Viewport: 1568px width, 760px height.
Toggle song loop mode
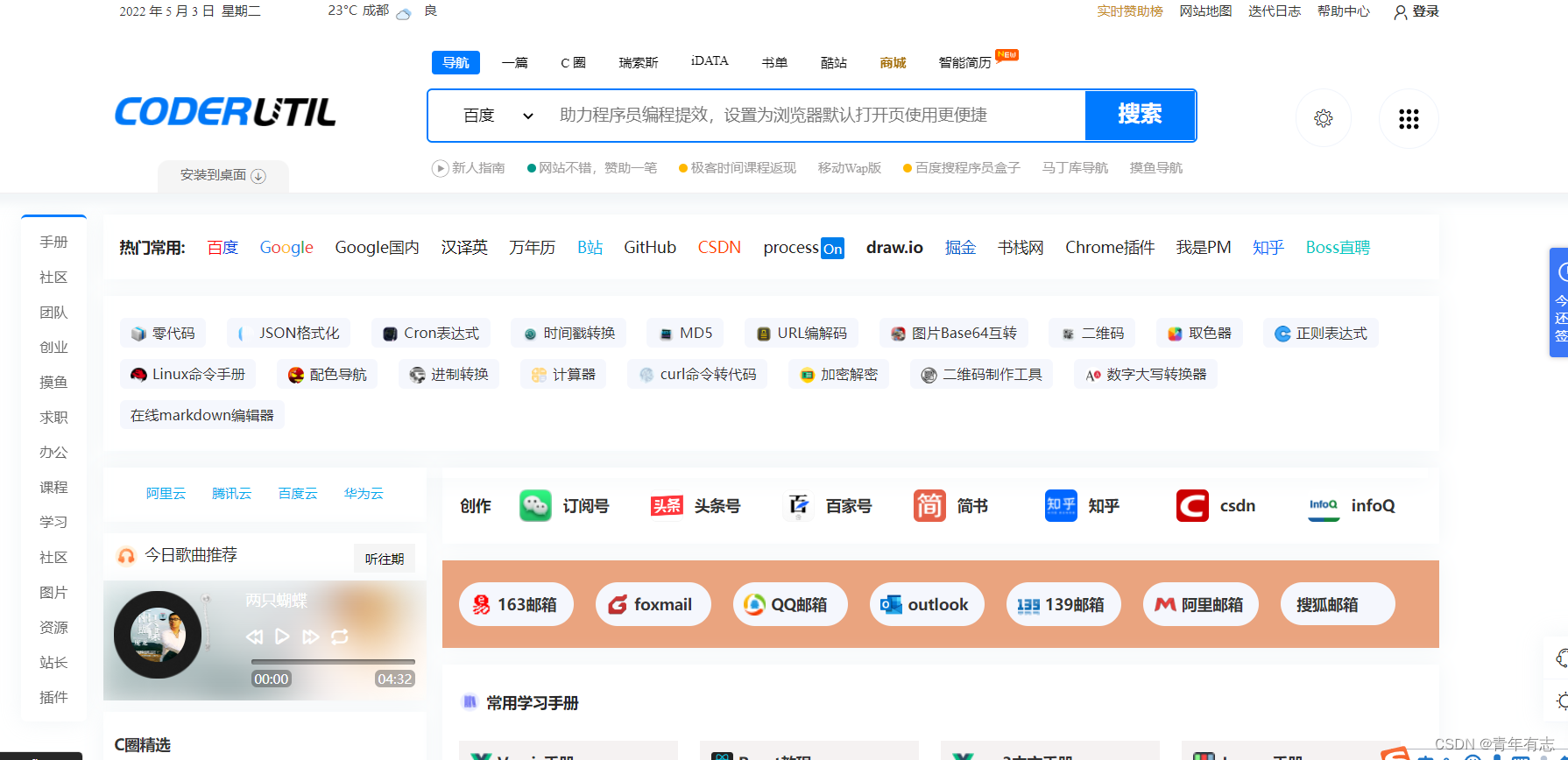tap(340, 637)
